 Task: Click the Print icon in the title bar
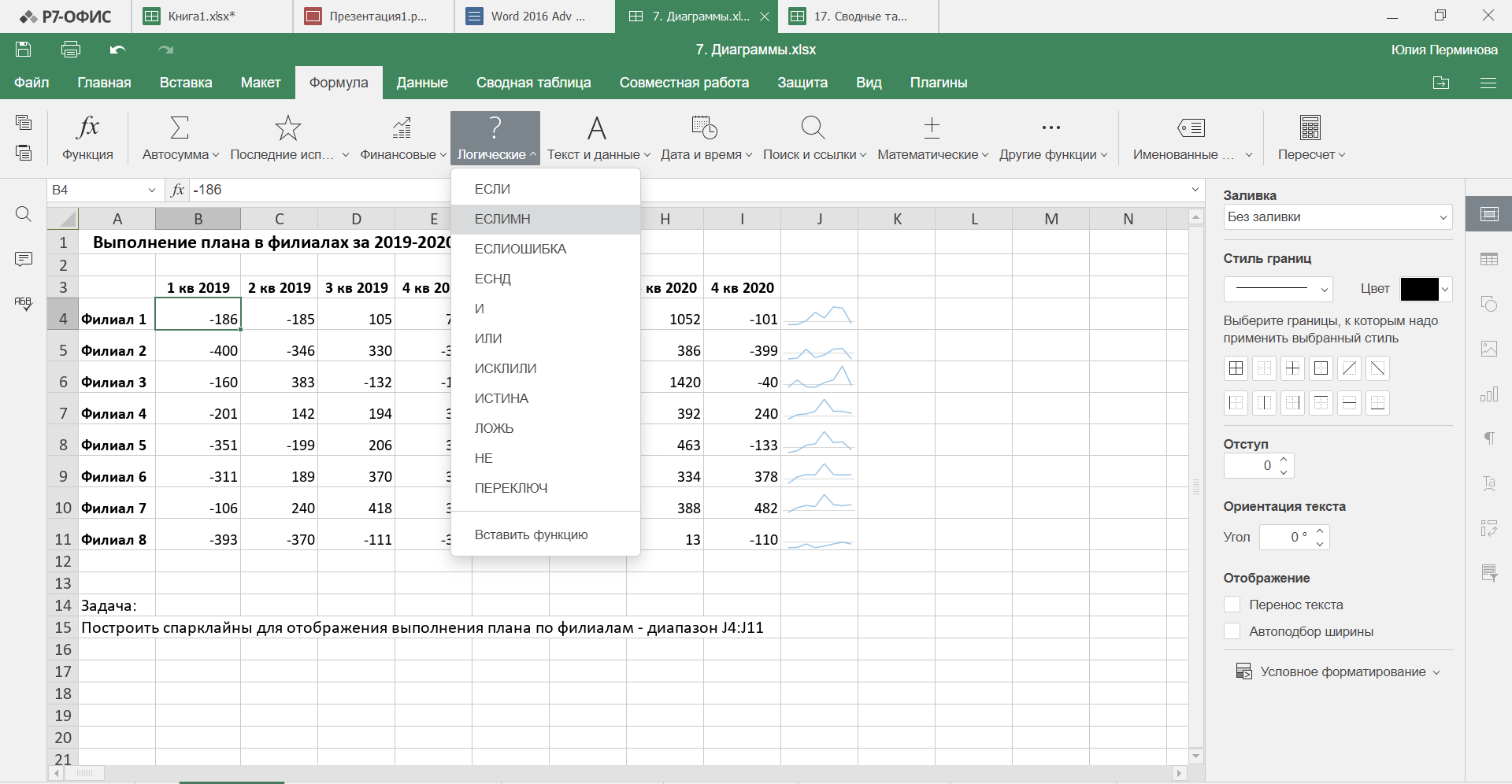point(71,50)
